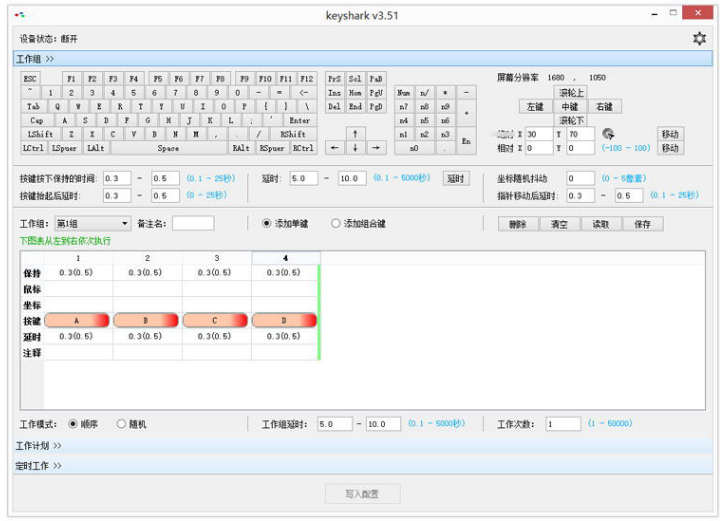The width and height of the screenshot is (721, 521).
Task: Click the left arrow key
Action: 334,148
